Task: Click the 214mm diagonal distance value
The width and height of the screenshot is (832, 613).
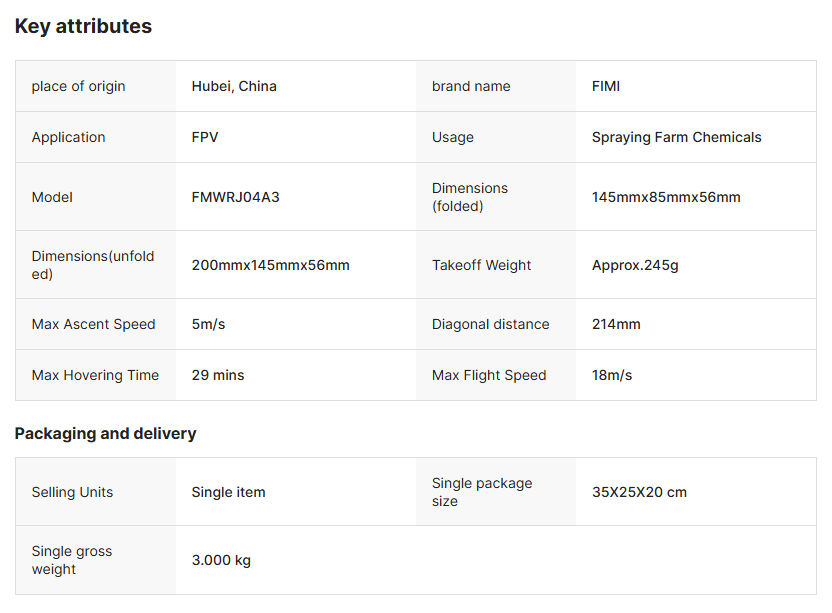Action: pyautogui.click(x=616, y=324)
